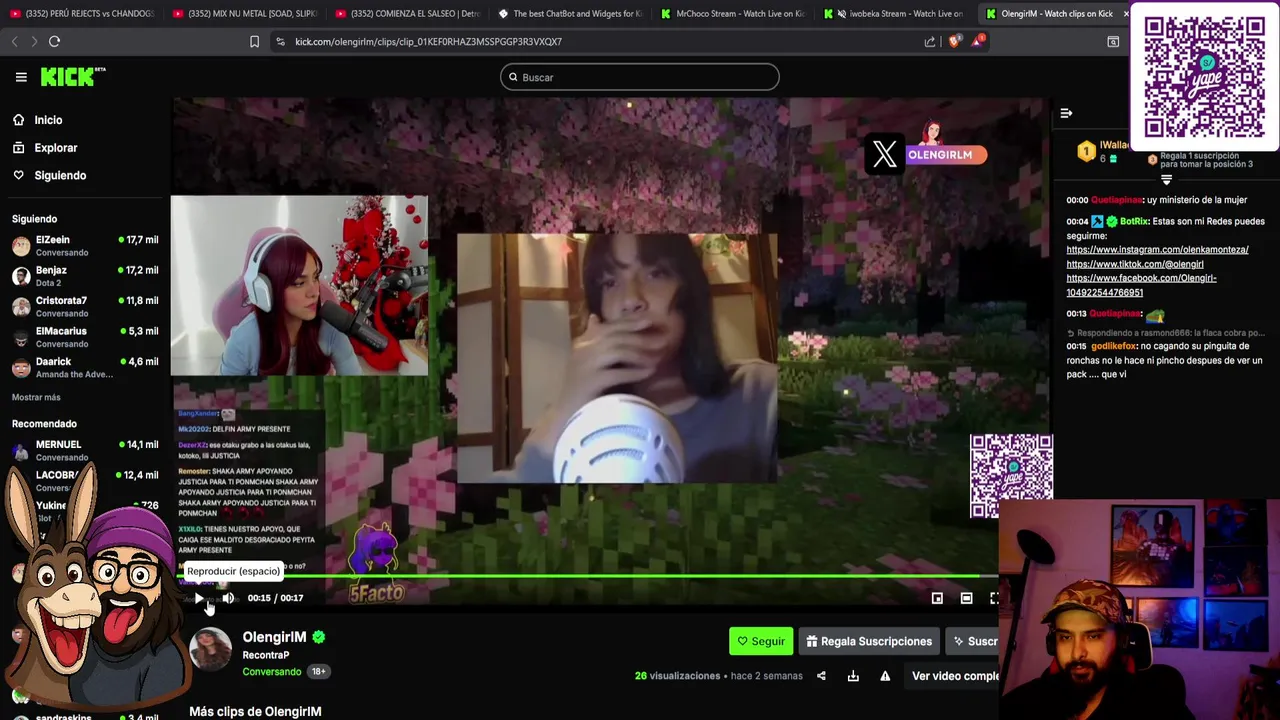1280x720 pixels.
Task: Select Siguiendo in the Kick sidebar
Action: click(x=60, y=175)
